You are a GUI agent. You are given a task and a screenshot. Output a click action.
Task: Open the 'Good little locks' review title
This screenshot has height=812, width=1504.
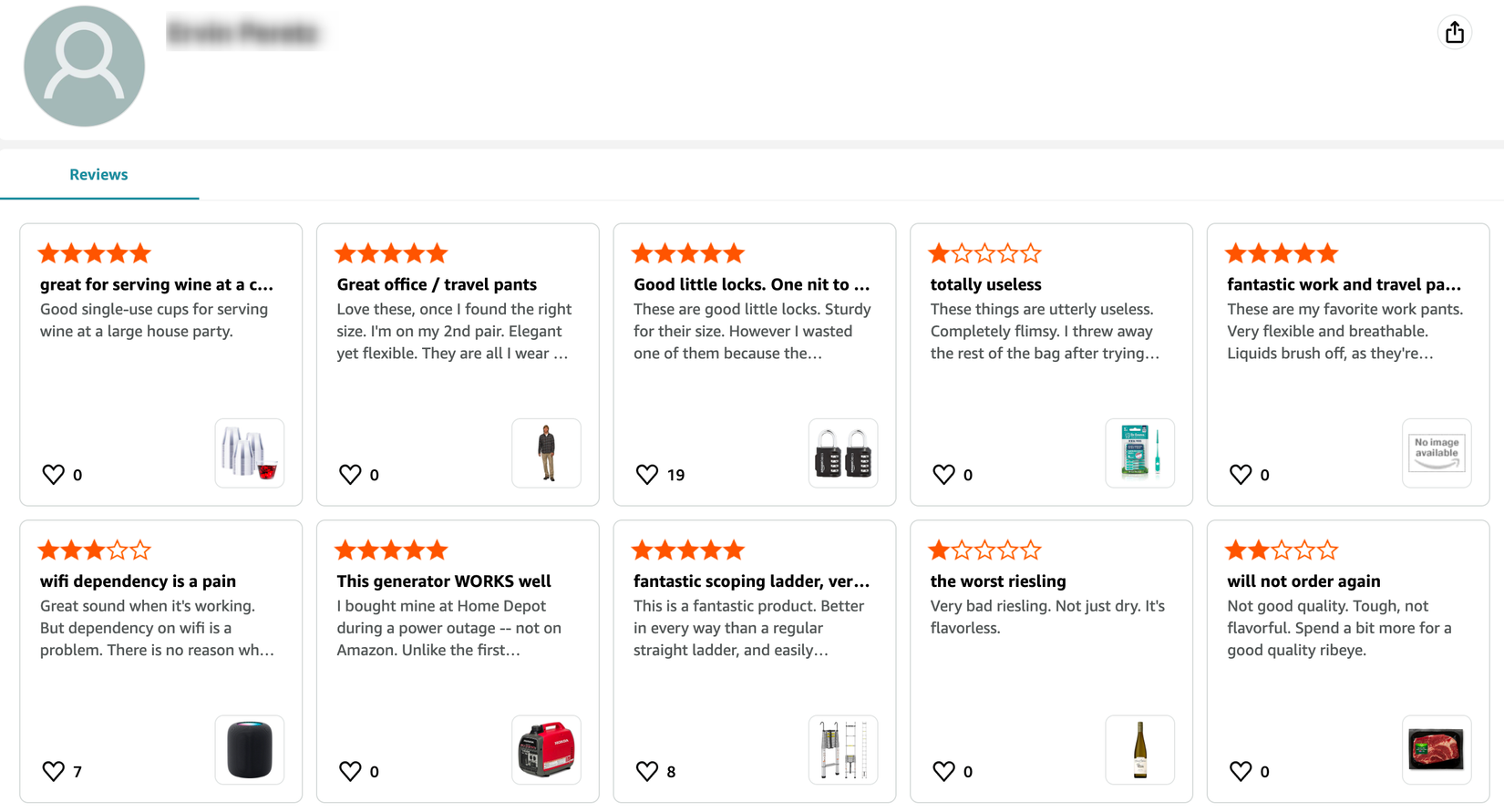coord(751,283)
